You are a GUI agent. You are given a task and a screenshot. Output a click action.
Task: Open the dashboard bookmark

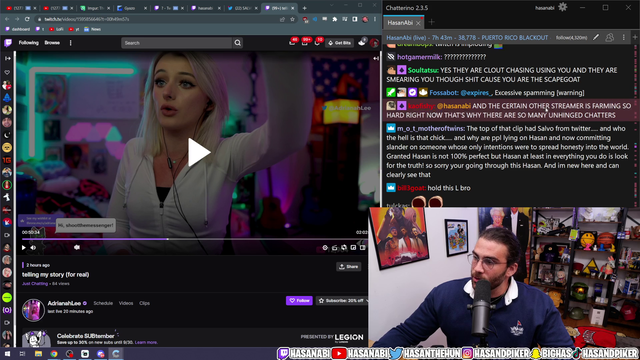(18, 29)
